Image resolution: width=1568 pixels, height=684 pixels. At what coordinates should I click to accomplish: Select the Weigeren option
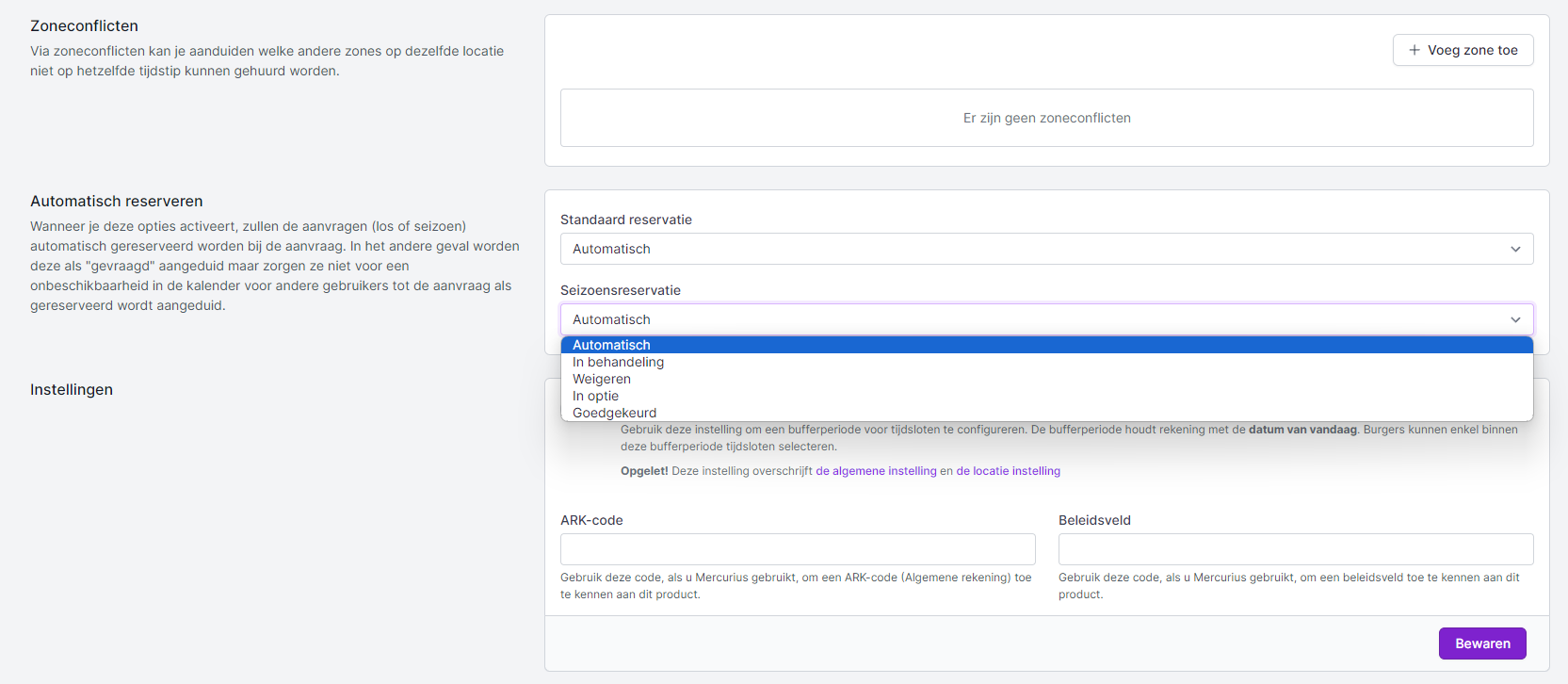tap(602, 379)
